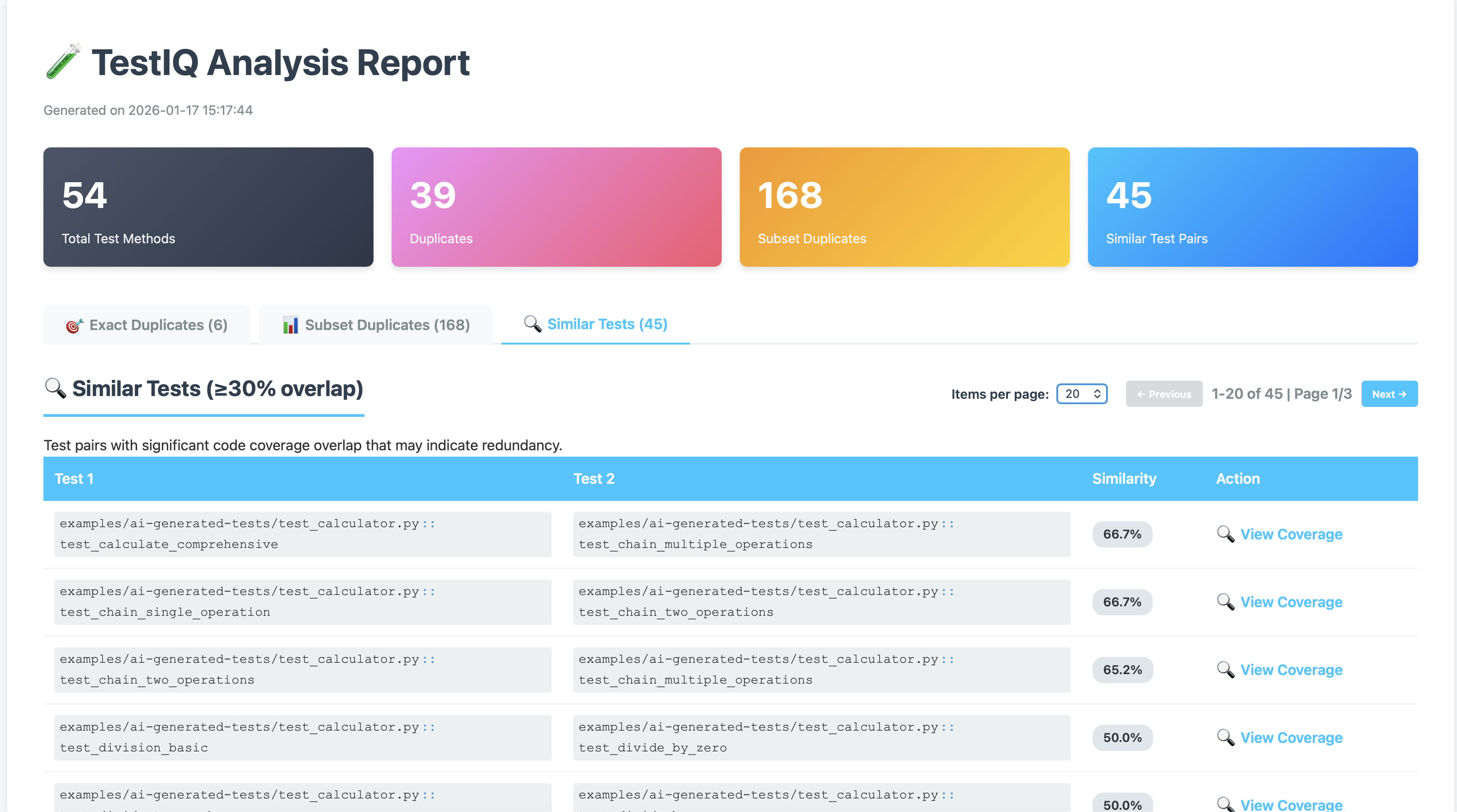Click the bar chart icon on Subset Duplicates tab
This screenshot has height=812, width=1457.
click(290, 325)
